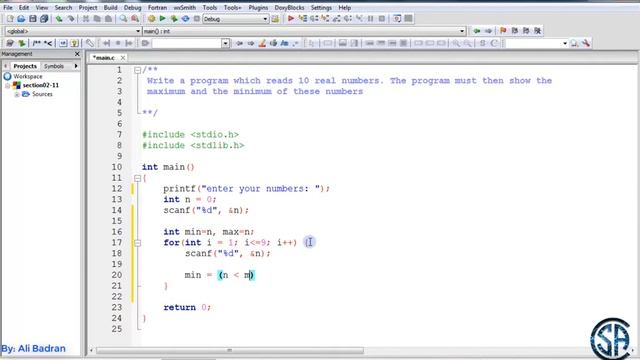
Task: Click the Find magnifier icon
Action: click(123, 19)
